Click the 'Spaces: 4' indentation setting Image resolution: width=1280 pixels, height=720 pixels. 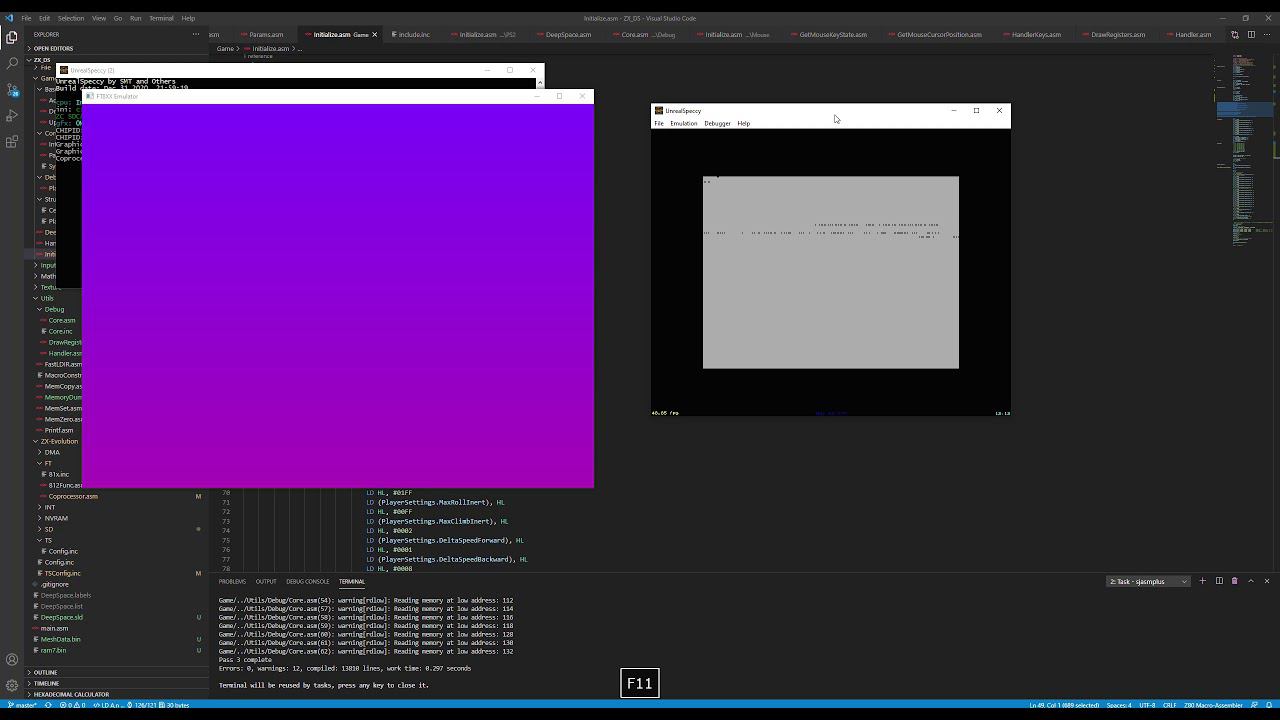pos(1119,705)
